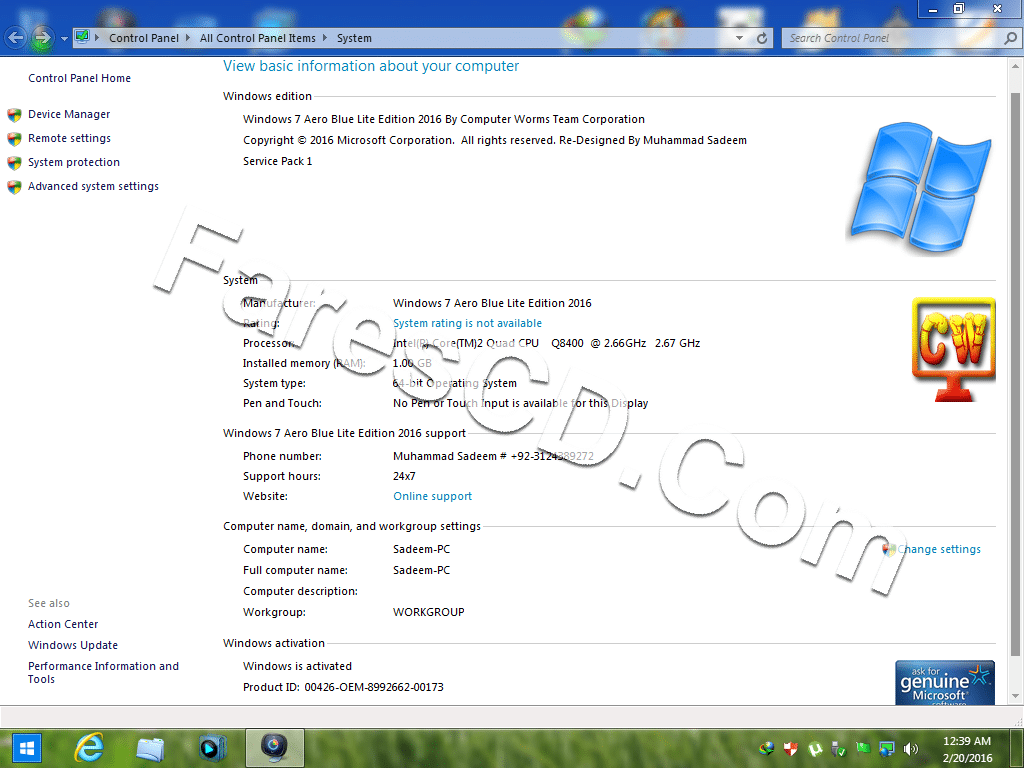This screenshot has height=768, width=1024.
Task: Open address bar history dropdown
Action: pyautogui.click(x=739, y=38)
